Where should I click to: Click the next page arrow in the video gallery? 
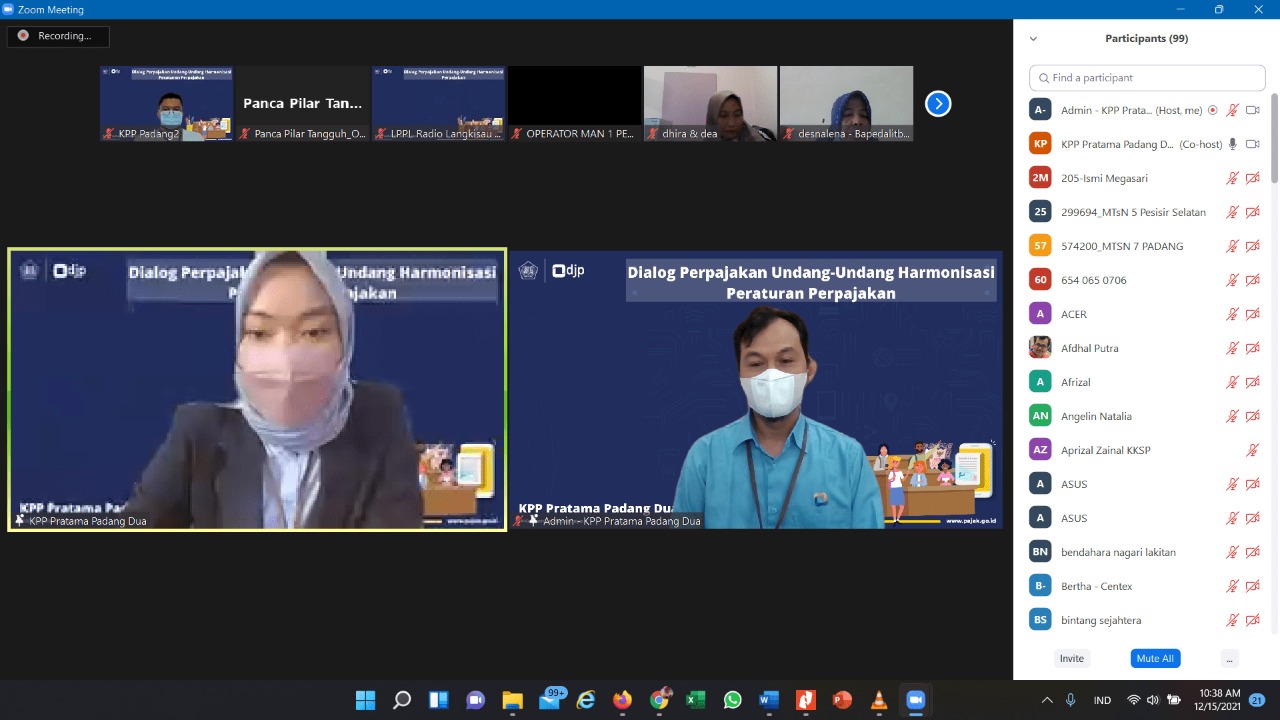point(937,103)
